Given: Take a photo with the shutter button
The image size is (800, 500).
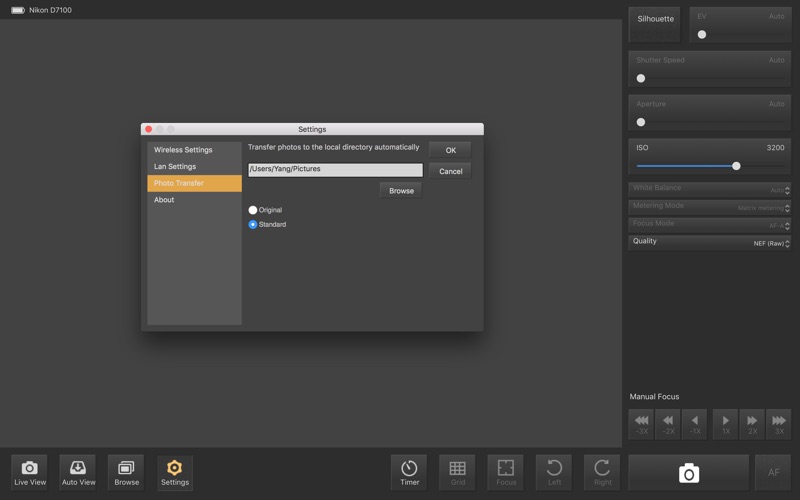Looking at the screenshot, I should click(689, 473).
